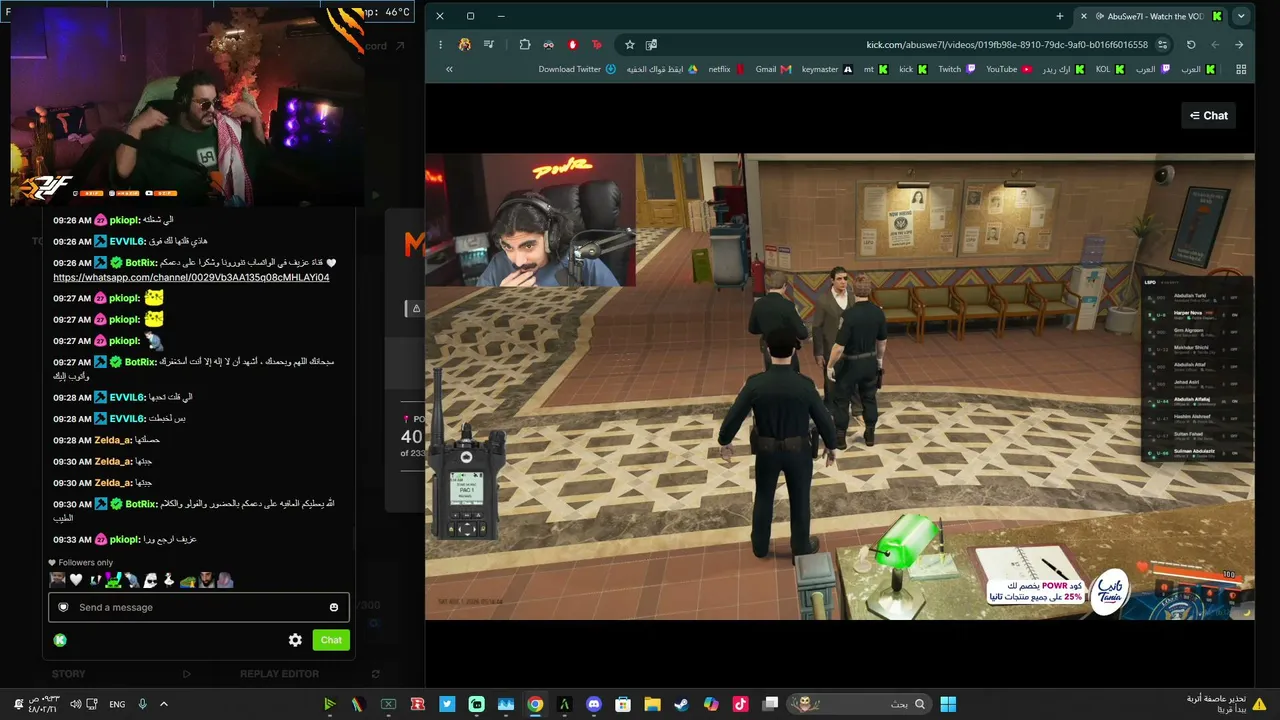Open the site information icon in address bar
1280x720 pixels.
pos(1162,44)
